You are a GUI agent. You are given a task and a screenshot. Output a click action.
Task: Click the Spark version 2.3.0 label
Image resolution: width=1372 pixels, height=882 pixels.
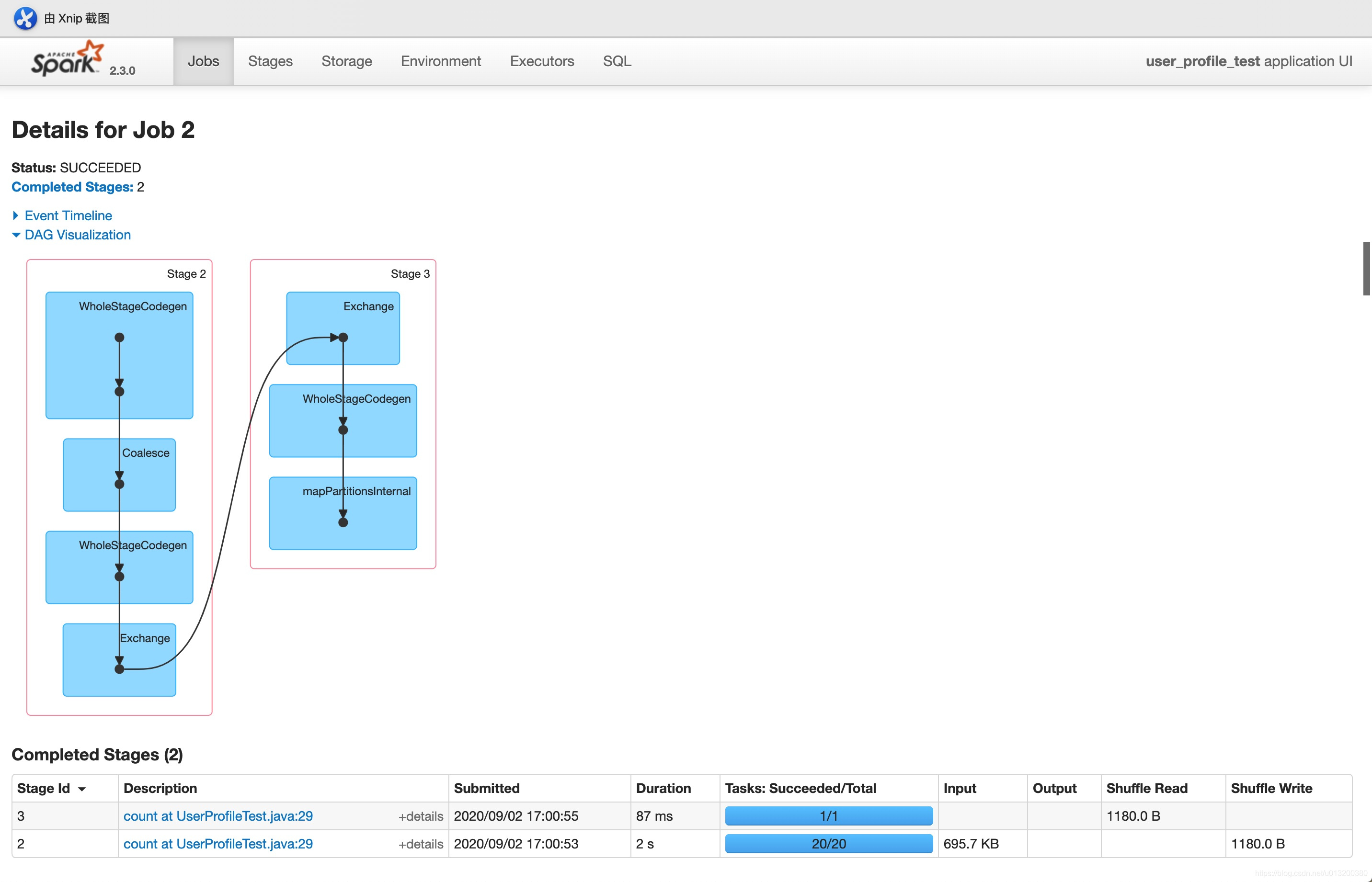123,70
